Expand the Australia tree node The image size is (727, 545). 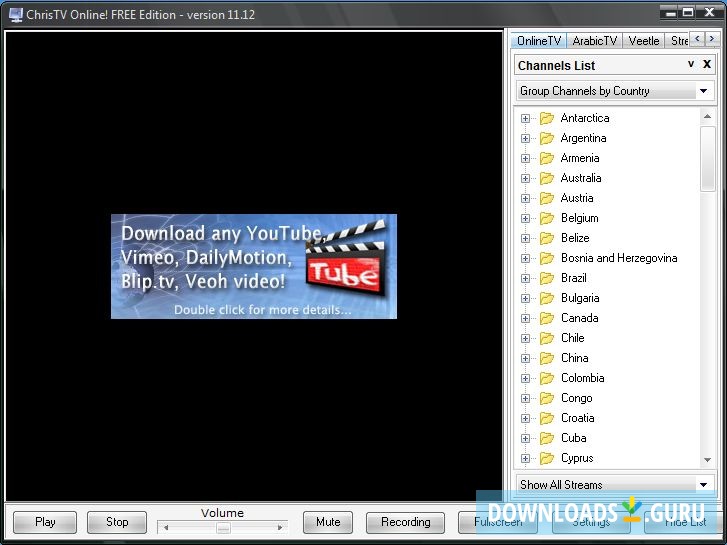(x=525, y=178)
